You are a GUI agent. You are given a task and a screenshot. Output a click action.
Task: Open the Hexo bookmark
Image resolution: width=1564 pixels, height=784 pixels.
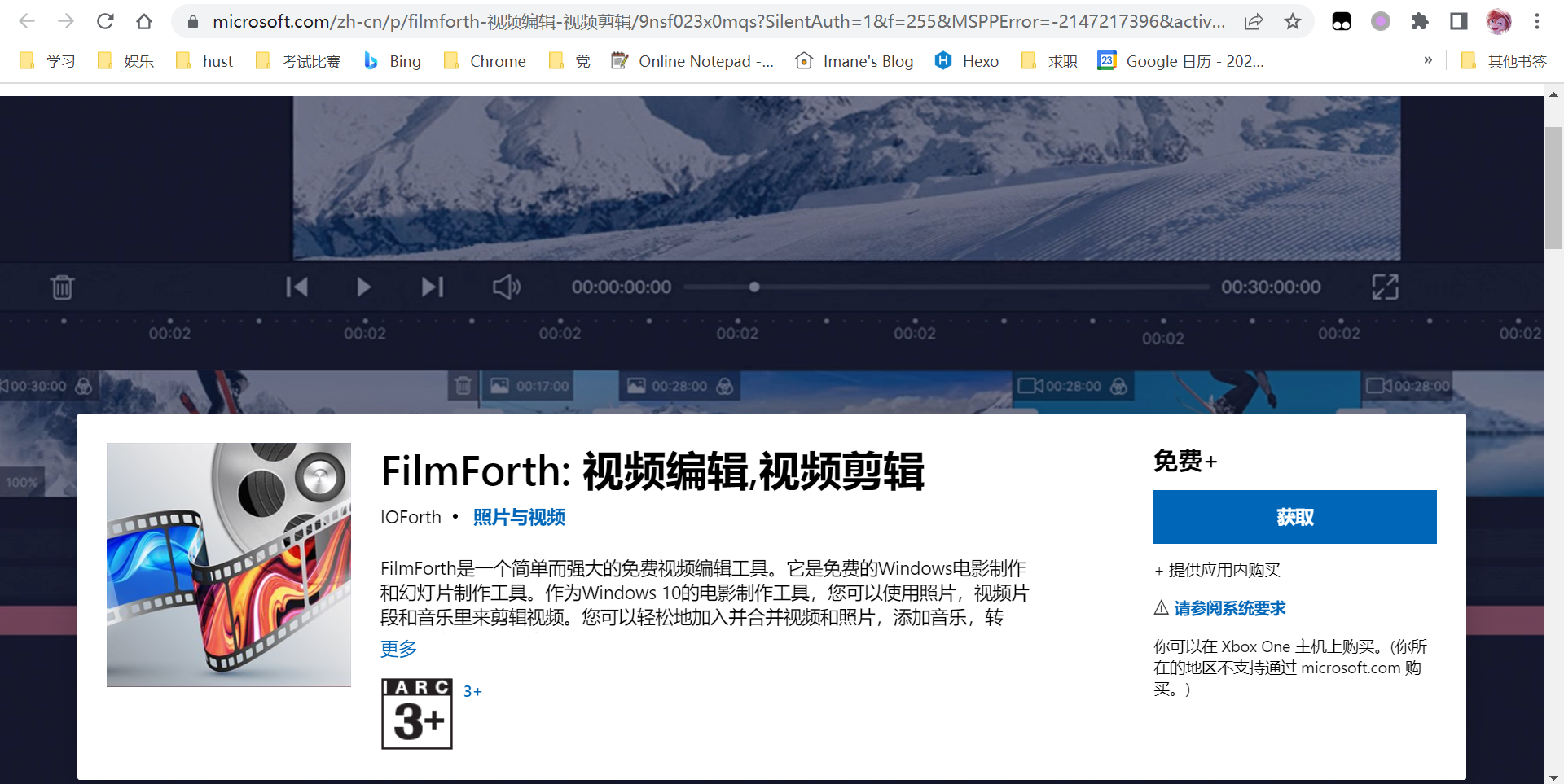pos(967,61)
